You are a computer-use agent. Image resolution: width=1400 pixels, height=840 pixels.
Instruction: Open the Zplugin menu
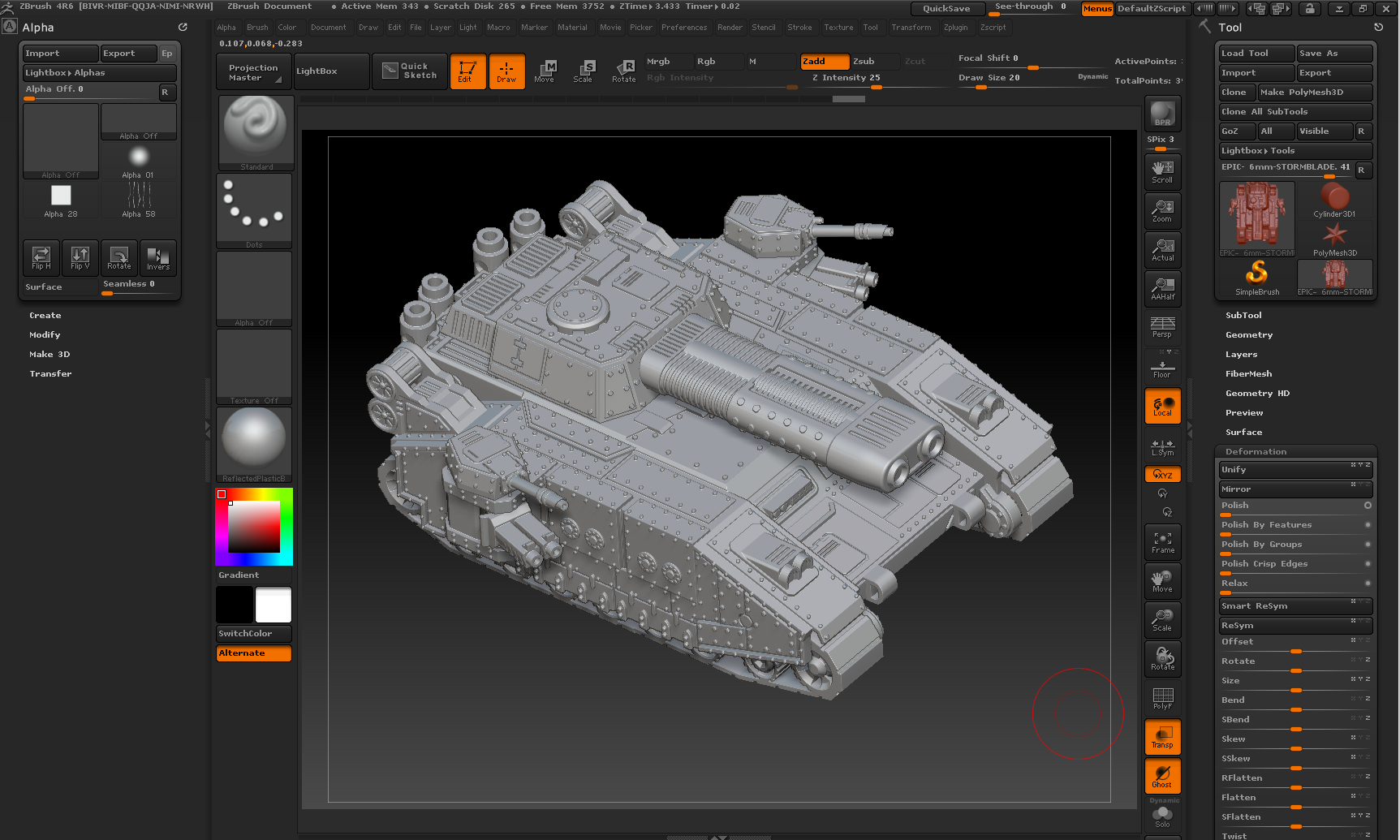(x=956, y=27)
